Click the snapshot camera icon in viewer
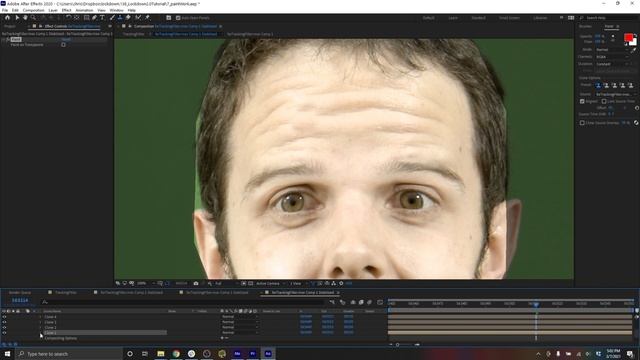This screenshot has height=360, width=640. (196, 283)
